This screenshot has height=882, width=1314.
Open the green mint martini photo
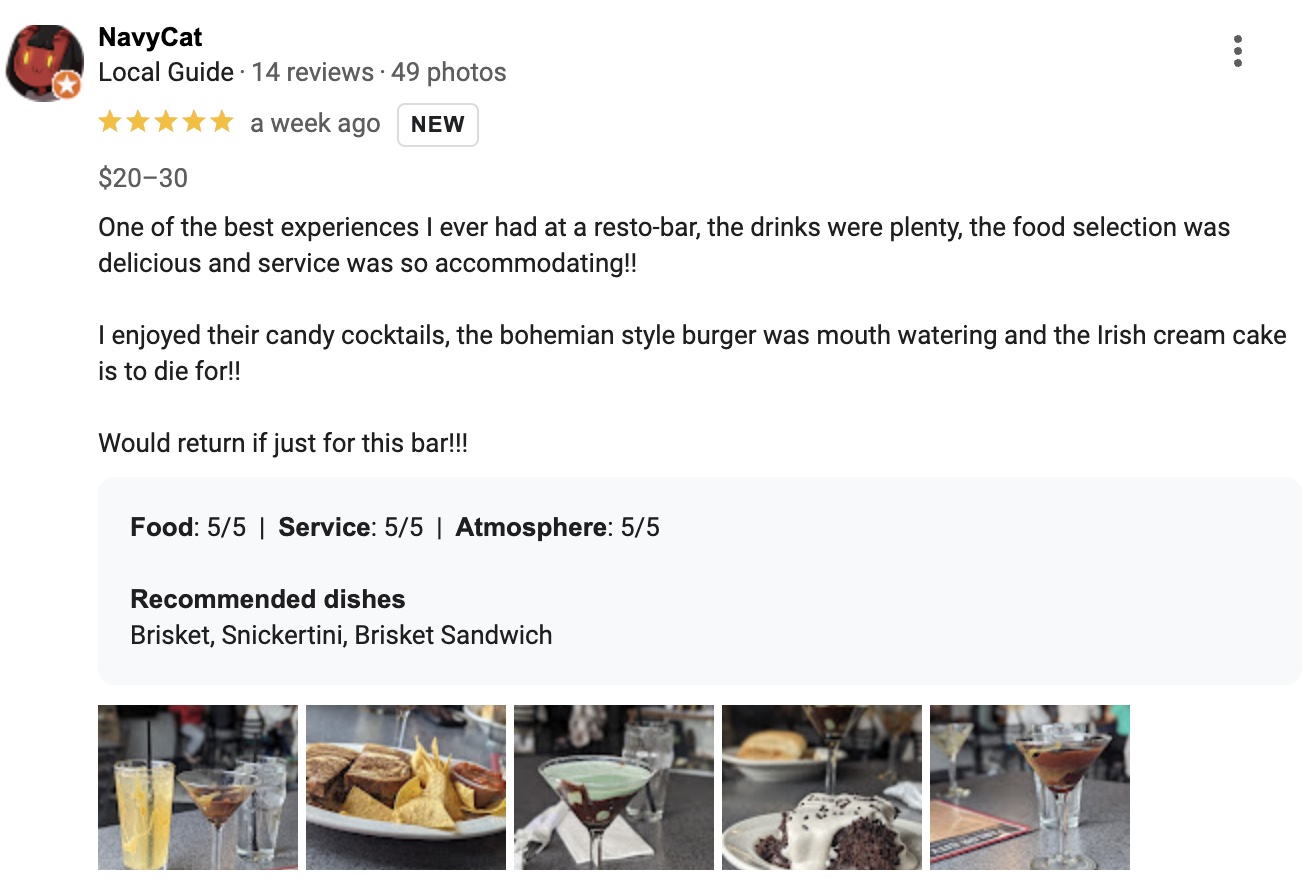point(614,787)
